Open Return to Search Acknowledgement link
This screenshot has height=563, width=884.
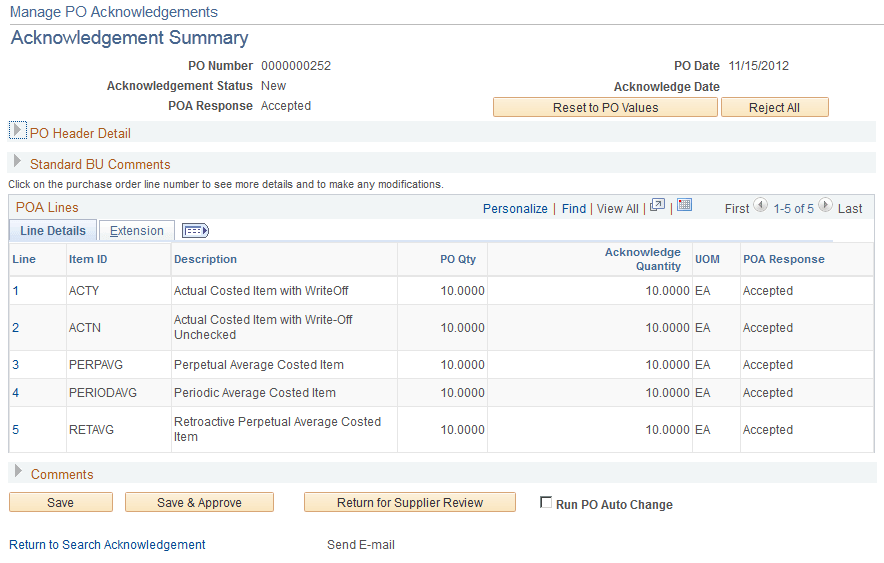(107, 545)
